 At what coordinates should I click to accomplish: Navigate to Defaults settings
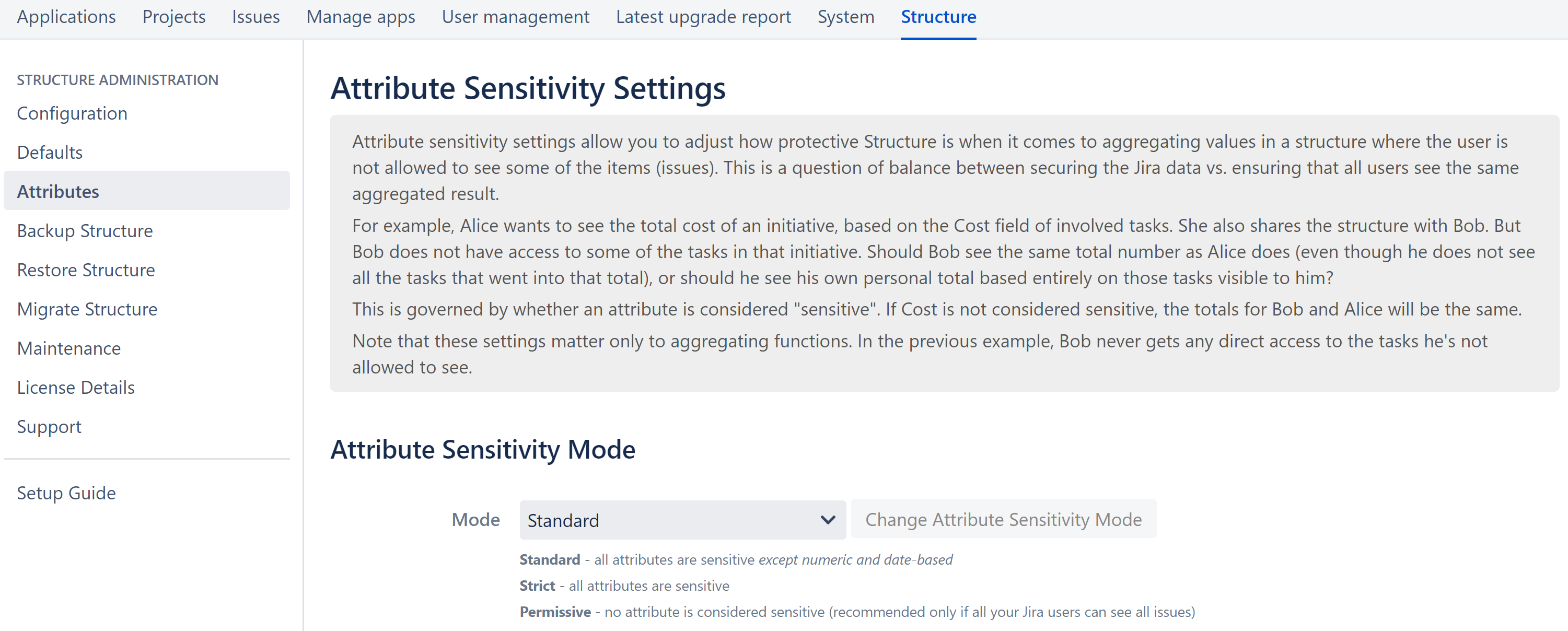pyautogui.click(x=49, y=152)
